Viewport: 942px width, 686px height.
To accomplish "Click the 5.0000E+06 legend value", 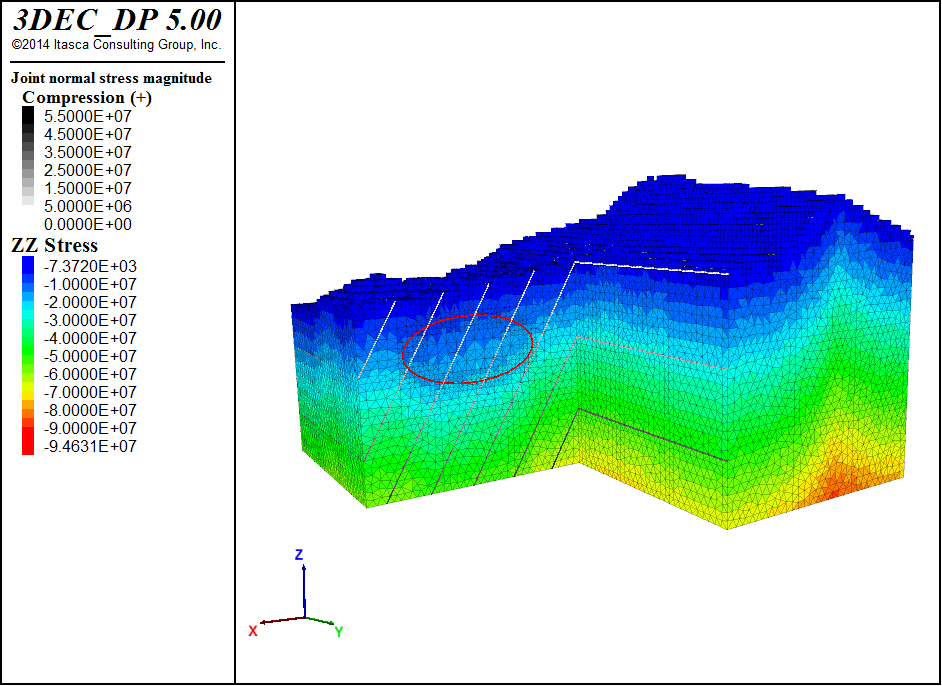I will click(x=88, y=206).
